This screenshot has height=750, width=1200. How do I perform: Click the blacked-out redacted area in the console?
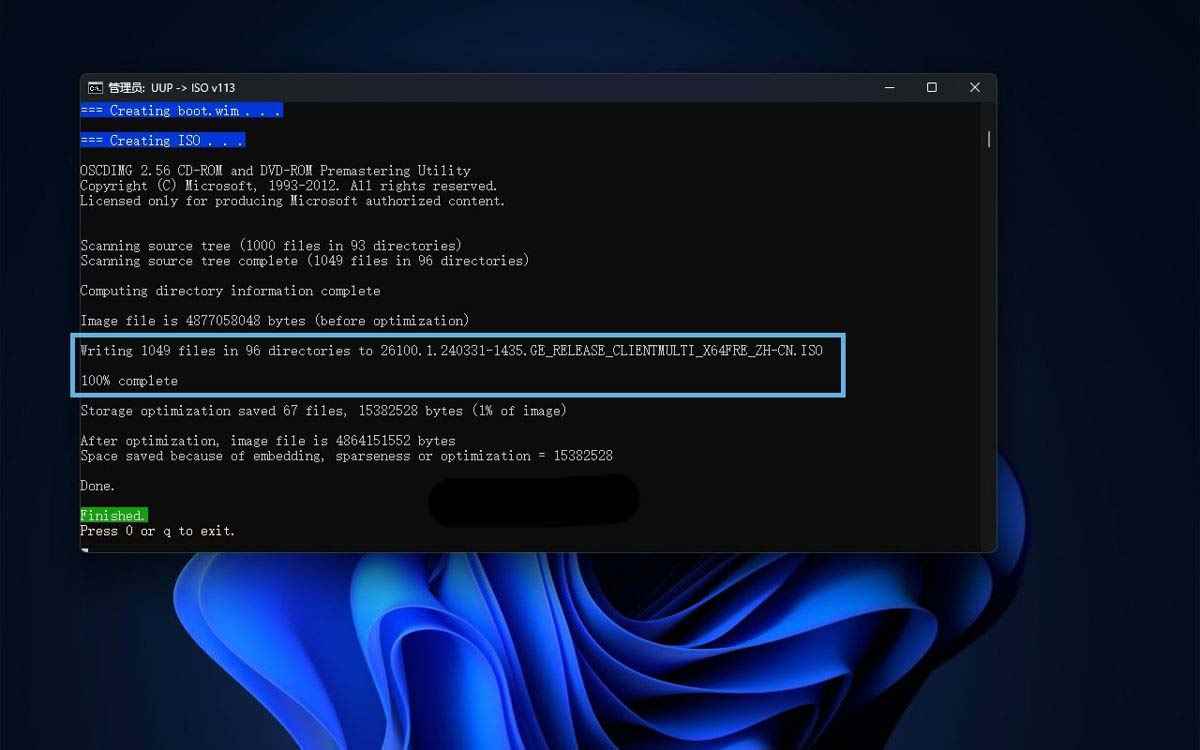(x=533, y=499)
